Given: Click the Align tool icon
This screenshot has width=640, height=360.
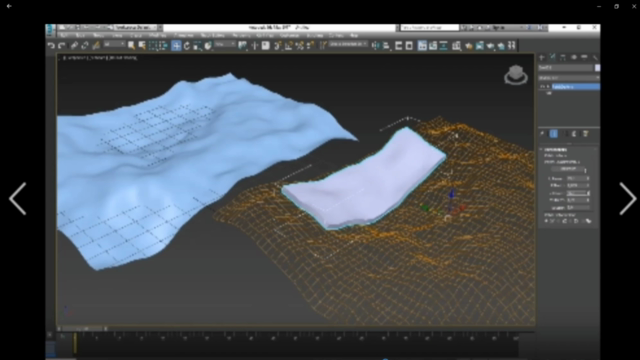Looking at the screenshot, I should [x=386, y=45].
